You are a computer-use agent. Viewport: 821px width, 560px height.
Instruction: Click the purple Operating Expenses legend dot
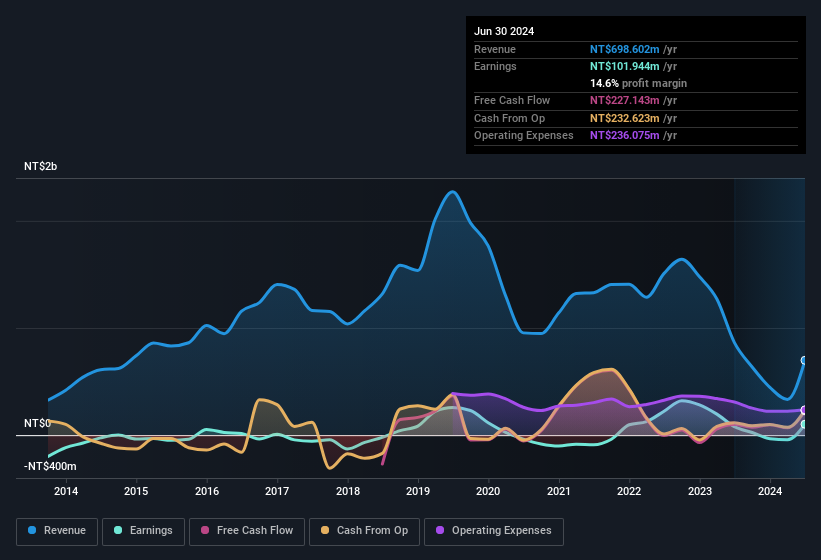440,530
